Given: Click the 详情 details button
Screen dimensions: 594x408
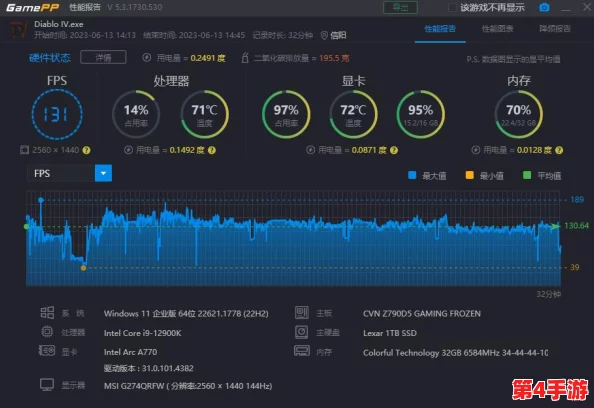Looking at the screenshot, I should [x=103, y=58].
